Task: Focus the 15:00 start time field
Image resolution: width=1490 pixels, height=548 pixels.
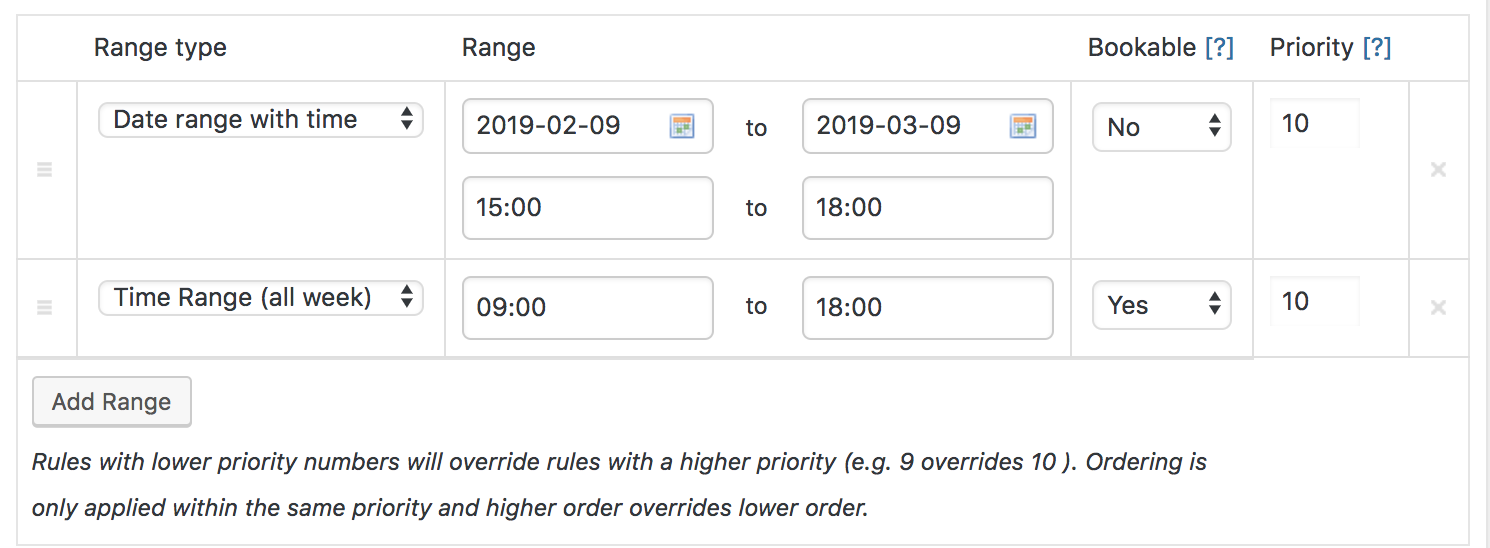Action: [588, 208]
